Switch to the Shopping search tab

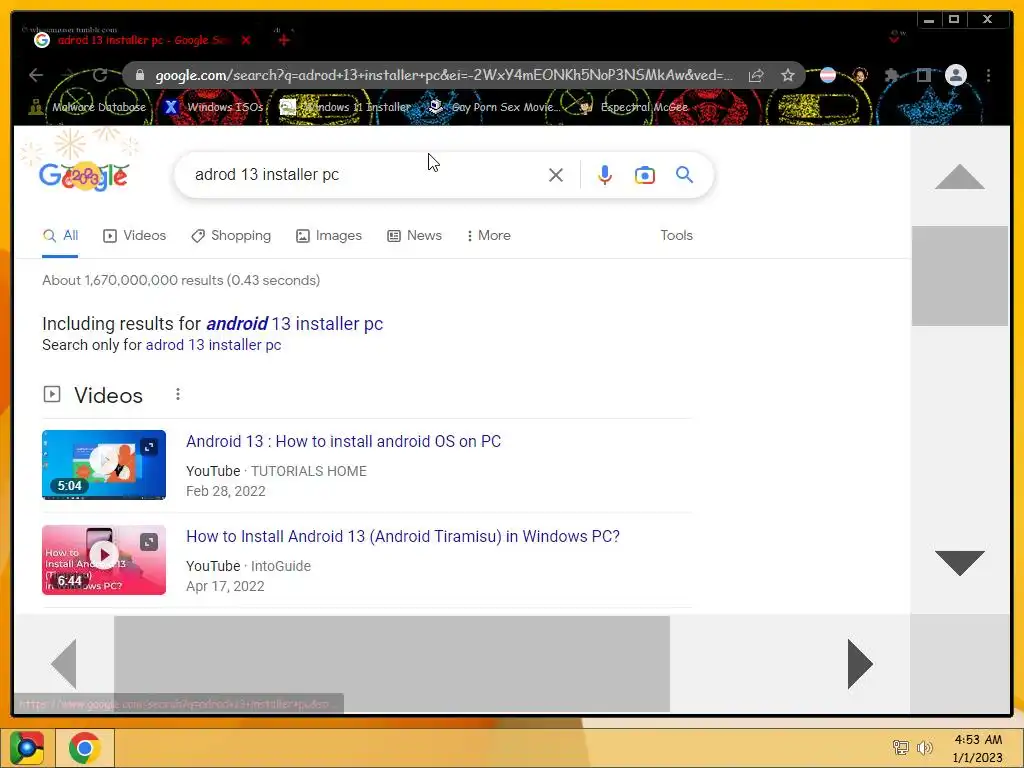(x=231, y=236)
